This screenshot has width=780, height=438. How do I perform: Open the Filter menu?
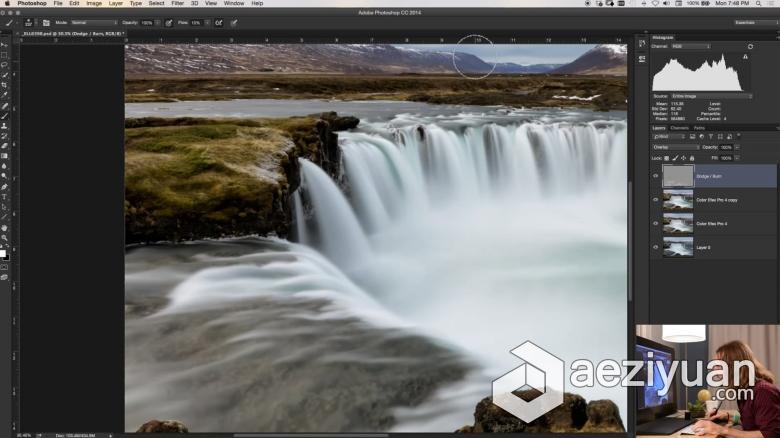(178, 3)
